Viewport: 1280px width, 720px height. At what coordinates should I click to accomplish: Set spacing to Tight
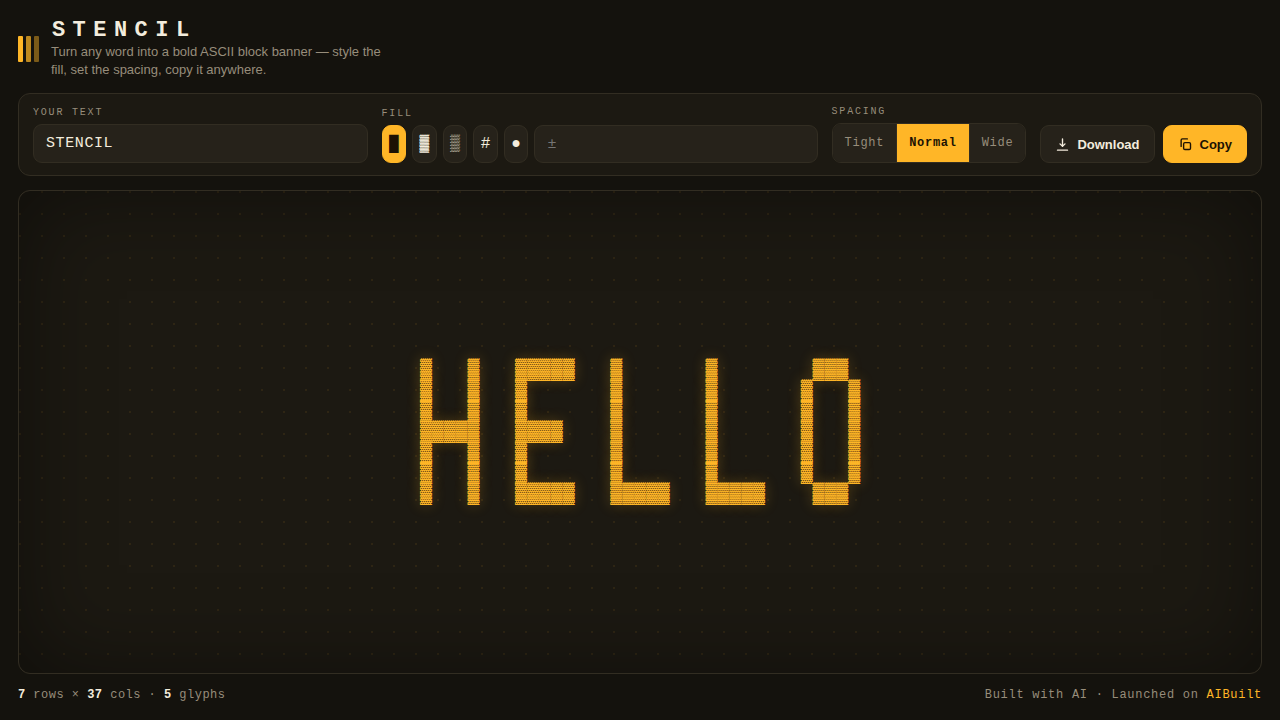tap(864, 143)
